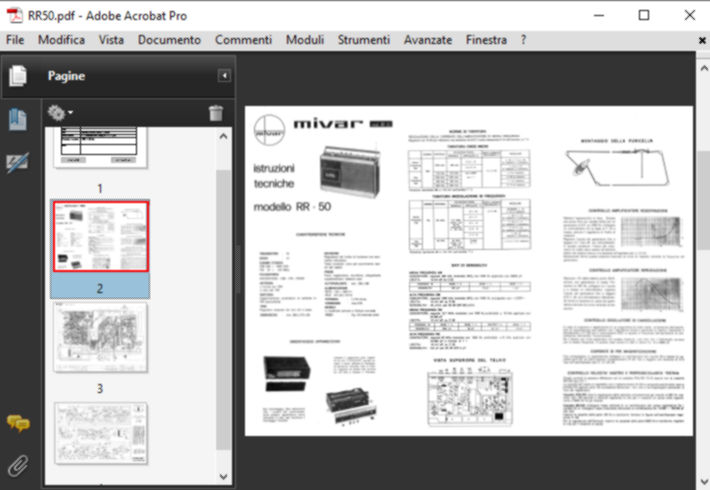
Task: Open the page options gear dropdown
Action: [60, 113]
